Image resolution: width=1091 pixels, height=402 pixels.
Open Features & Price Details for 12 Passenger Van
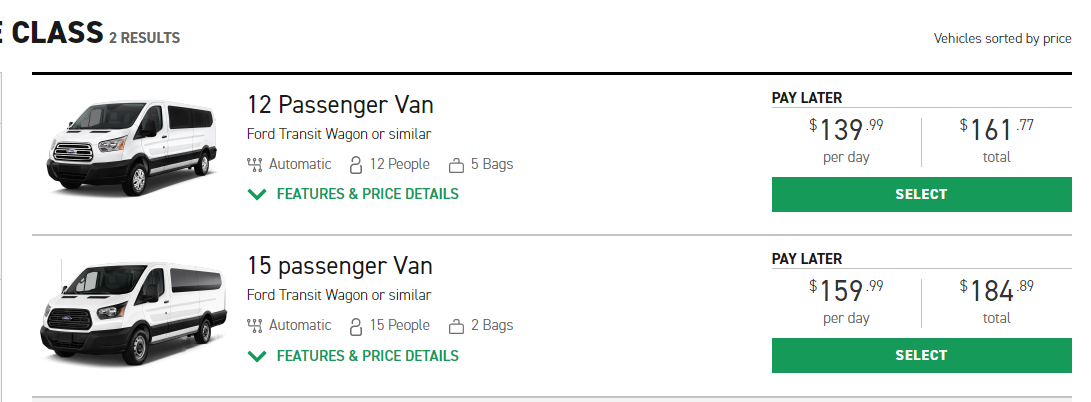point(367,194)
